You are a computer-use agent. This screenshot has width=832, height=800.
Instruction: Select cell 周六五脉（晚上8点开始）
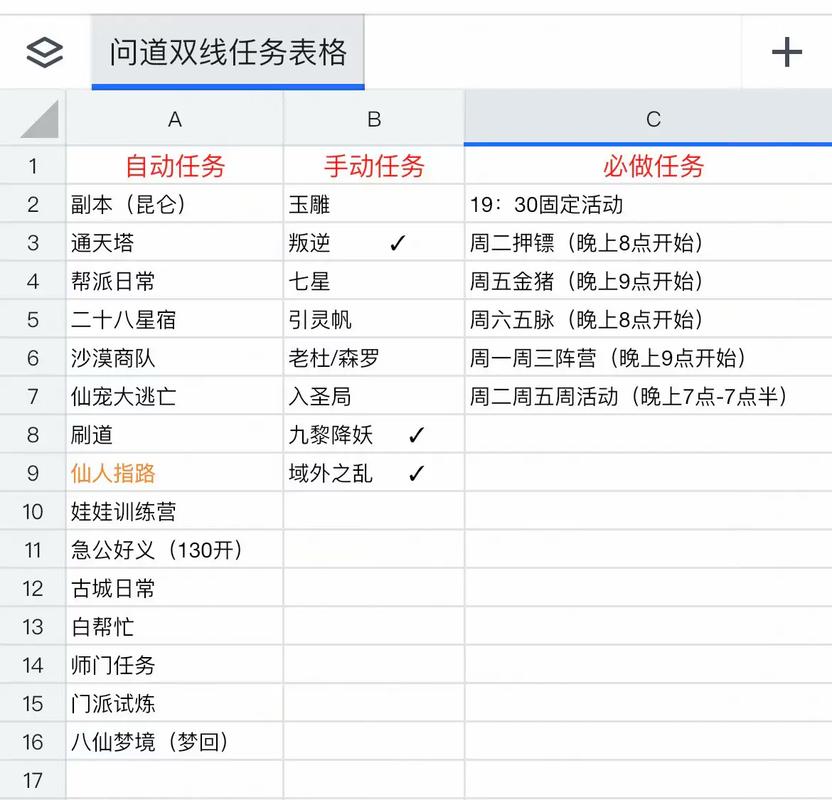[648, 320]
